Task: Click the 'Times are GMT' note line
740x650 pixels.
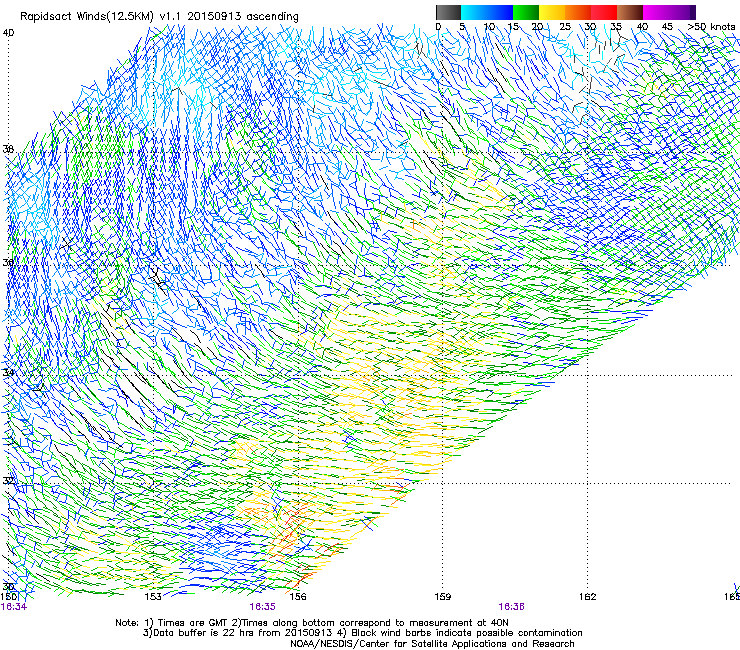Action: [312, 623]
